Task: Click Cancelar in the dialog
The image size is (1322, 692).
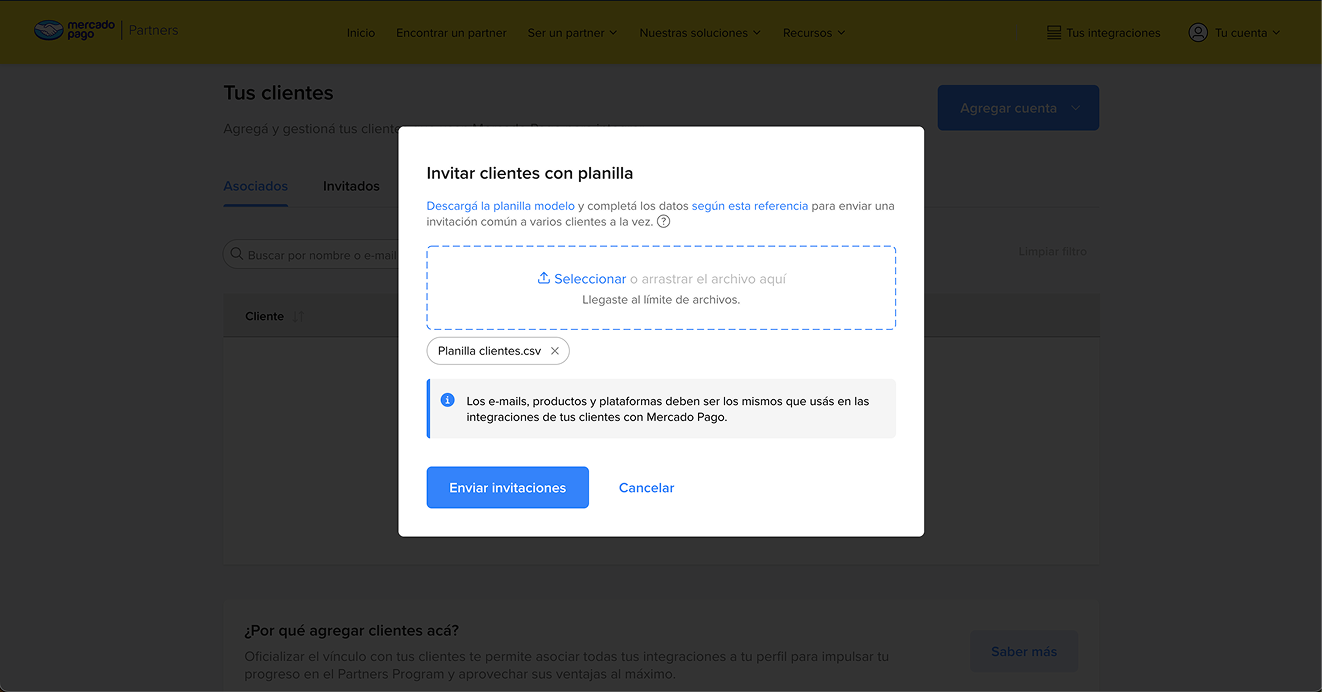Action: tap(647, 488)
